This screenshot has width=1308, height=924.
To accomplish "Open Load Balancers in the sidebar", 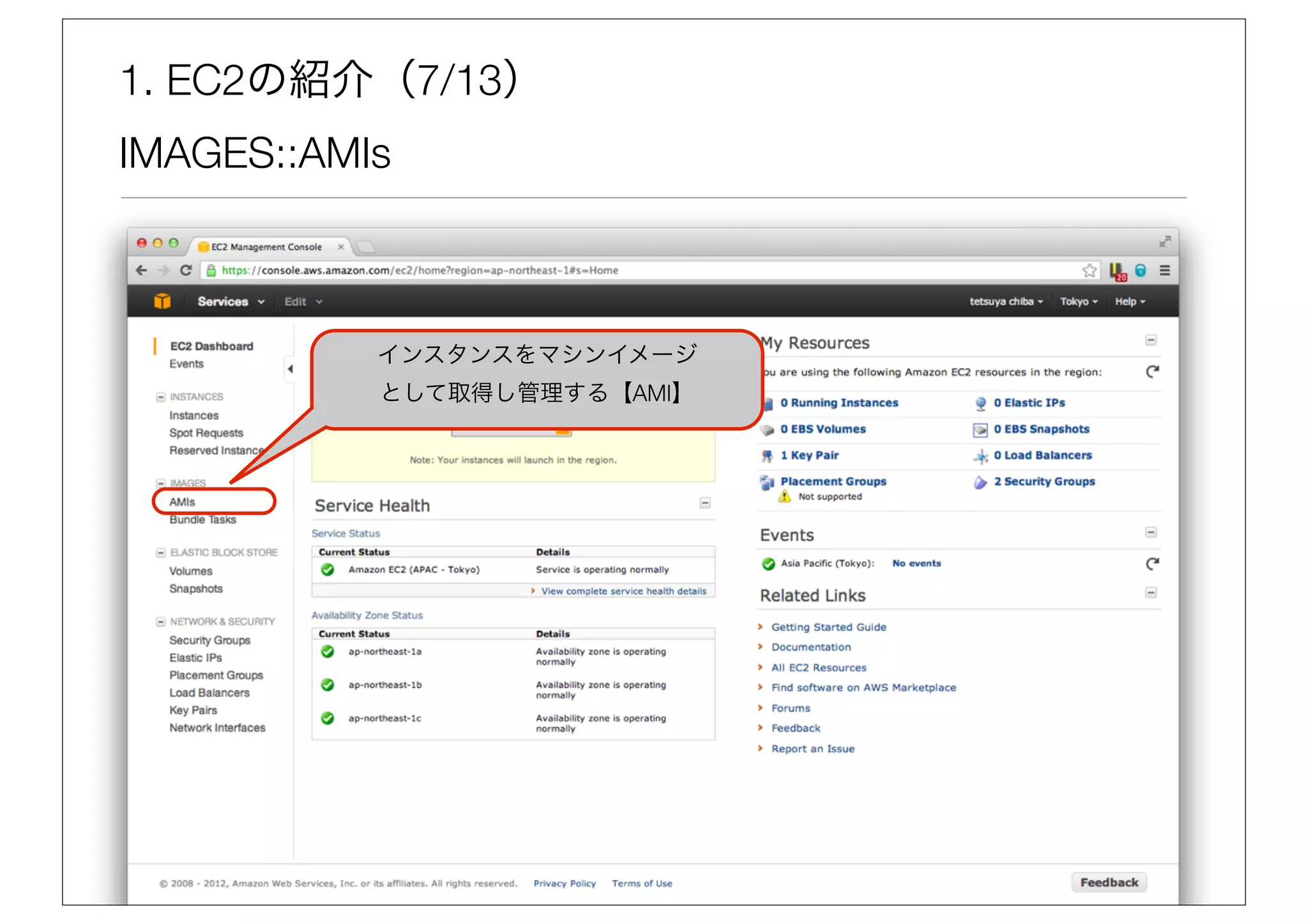I will point(209,693).
